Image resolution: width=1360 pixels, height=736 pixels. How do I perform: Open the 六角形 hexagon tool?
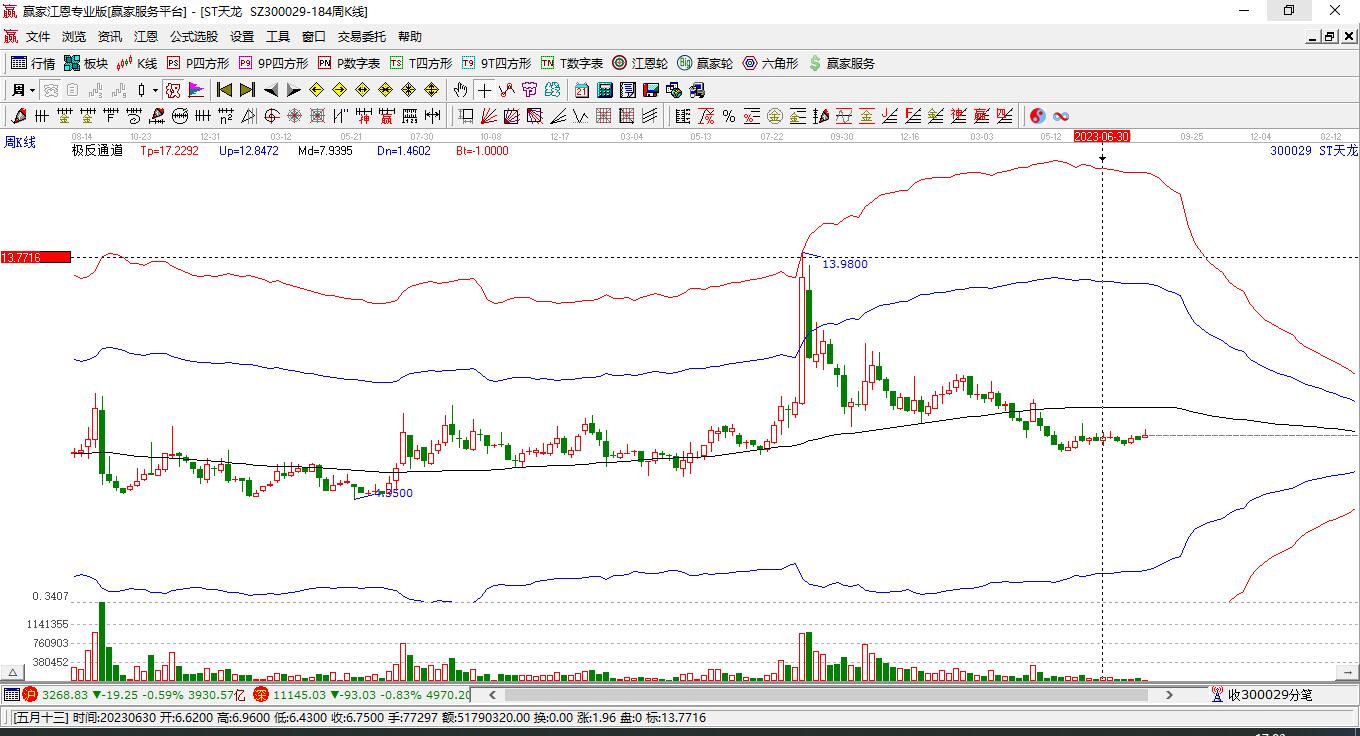[770, 63]
